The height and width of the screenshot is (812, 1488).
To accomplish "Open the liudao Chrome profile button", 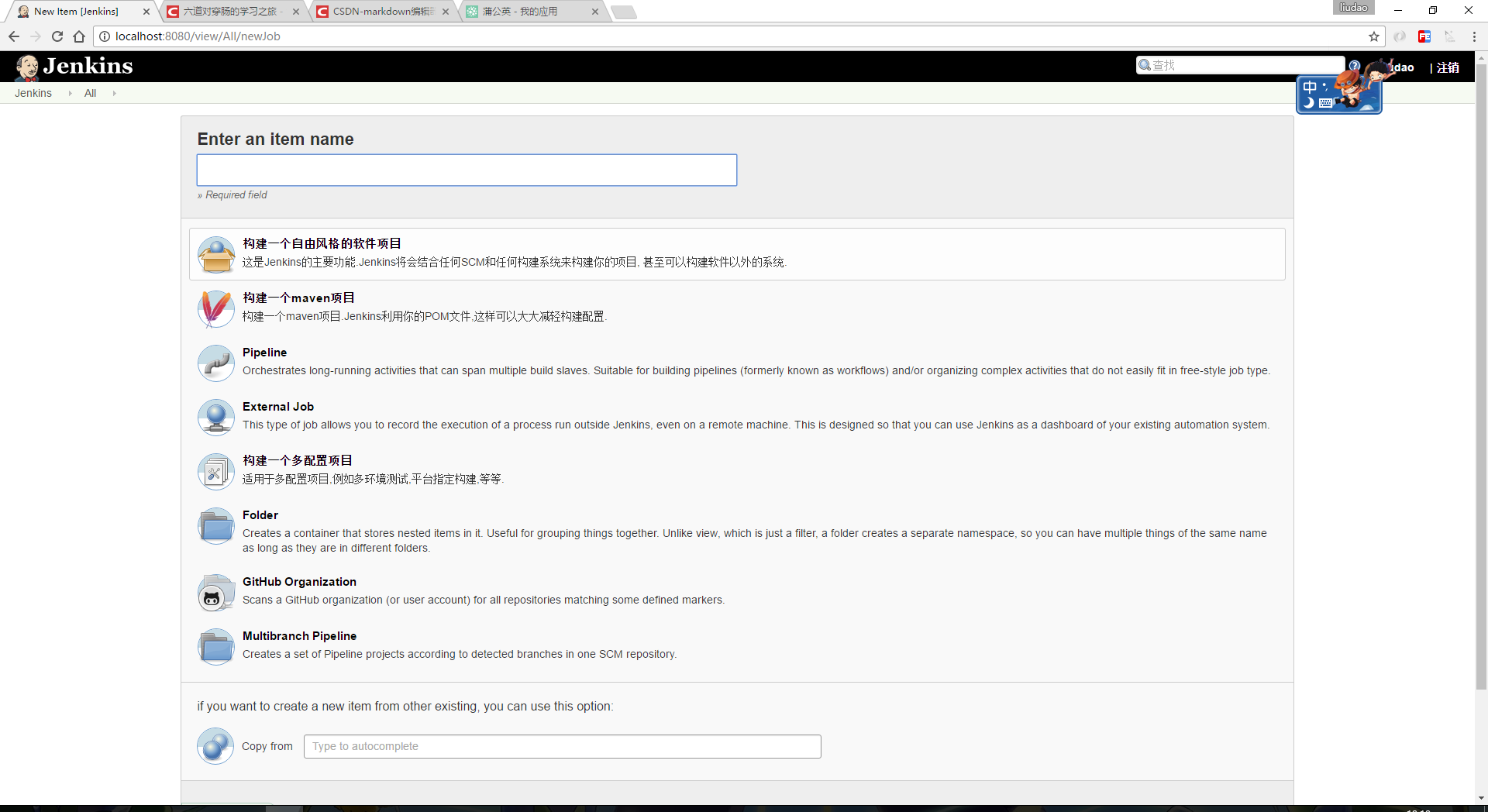I will click(x=1353, y=8).
